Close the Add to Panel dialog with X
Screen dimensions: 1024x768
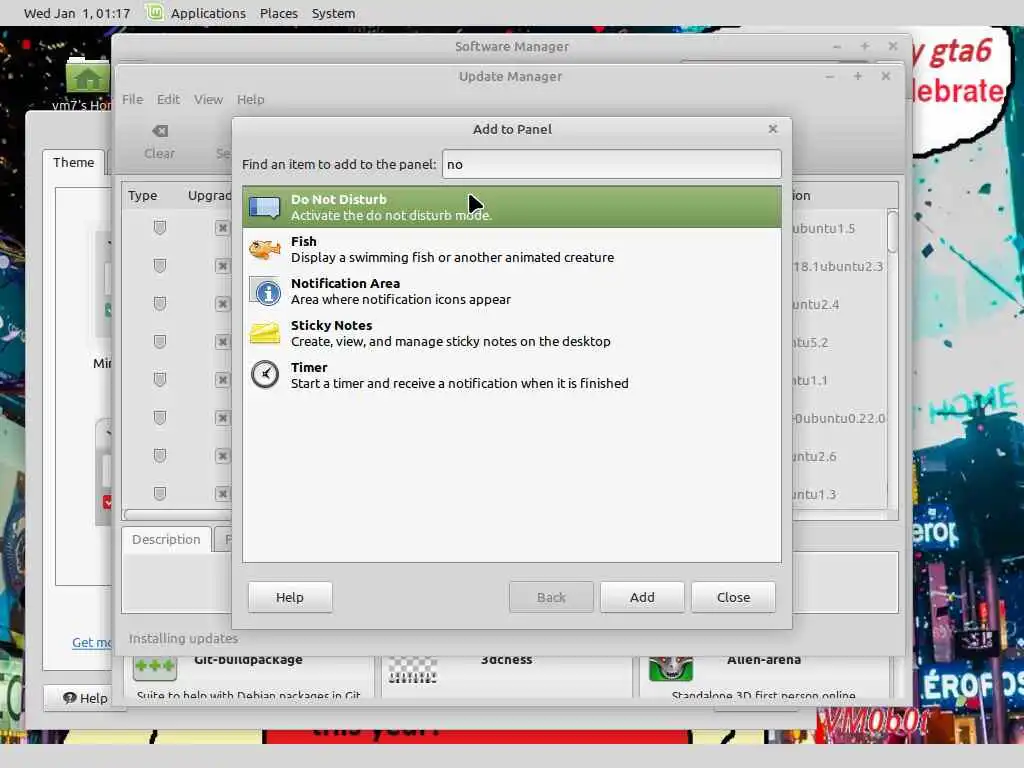point(773,129)
